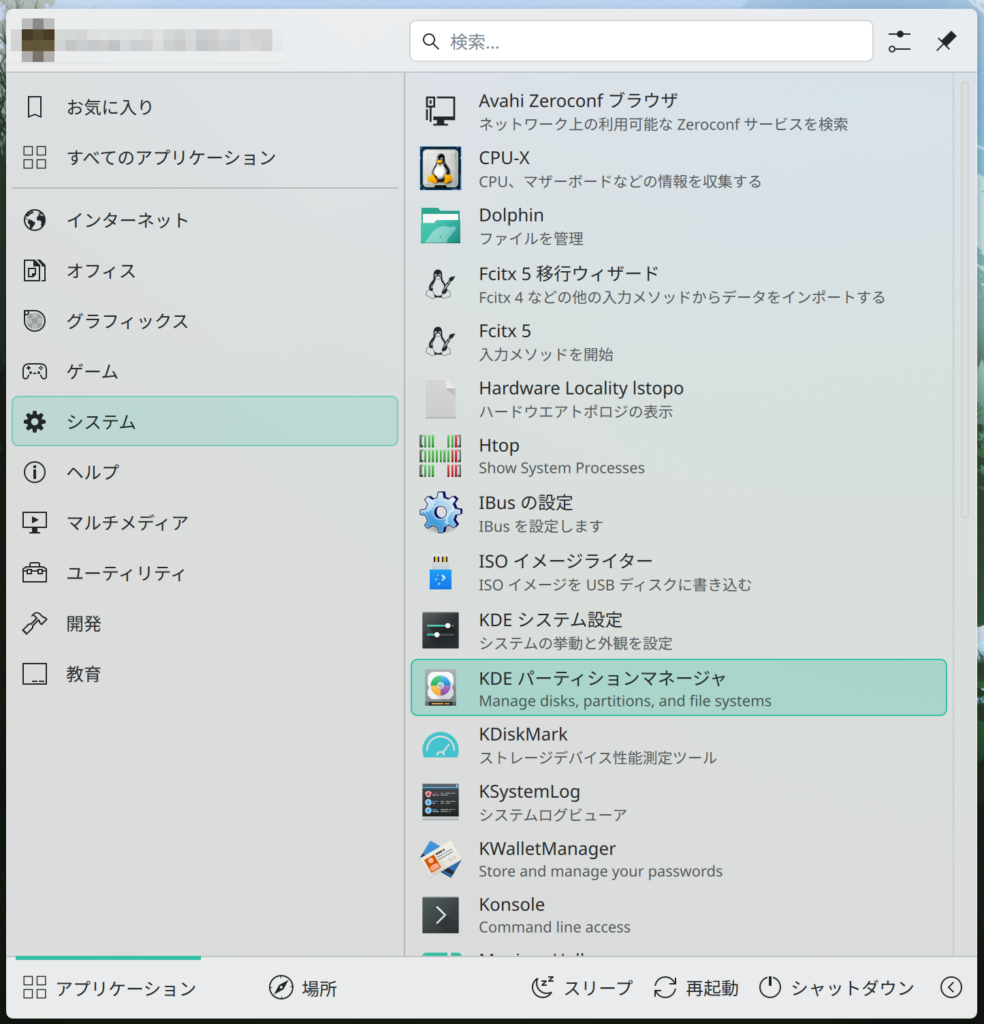Click the シャットダウン button
The height and width of the screenshot is (1024, 984).
point(837,988)
